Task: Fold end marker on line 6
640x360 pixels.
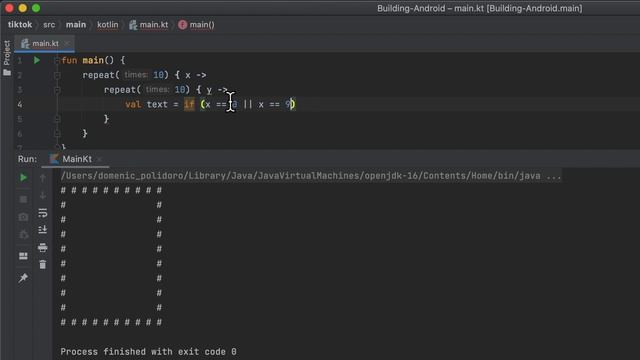Action: tap(57, 133)
